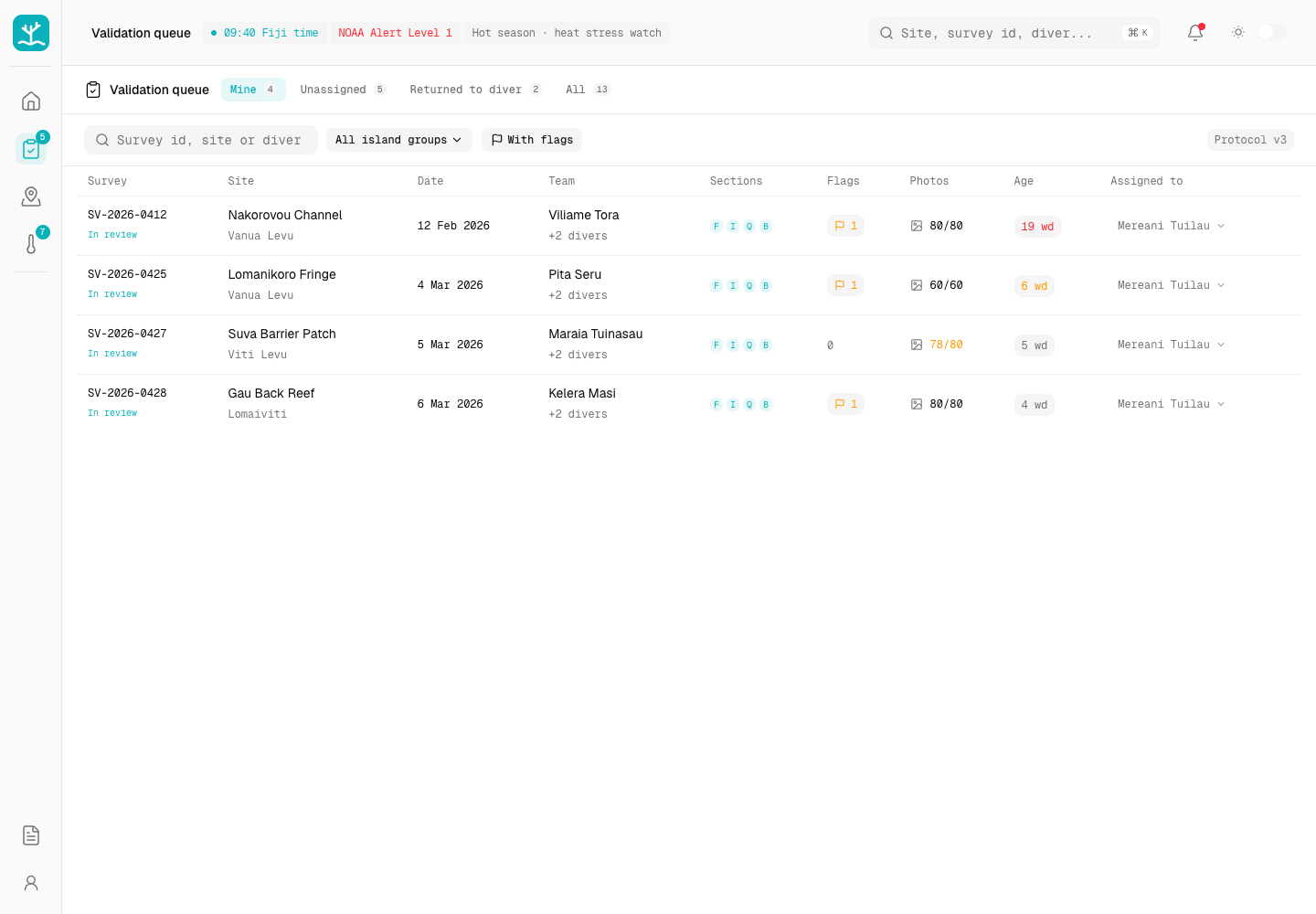This screenshot has height=914, width=1316.
Task: Go to Home in sidebar
Action: [x=31, y=101]
